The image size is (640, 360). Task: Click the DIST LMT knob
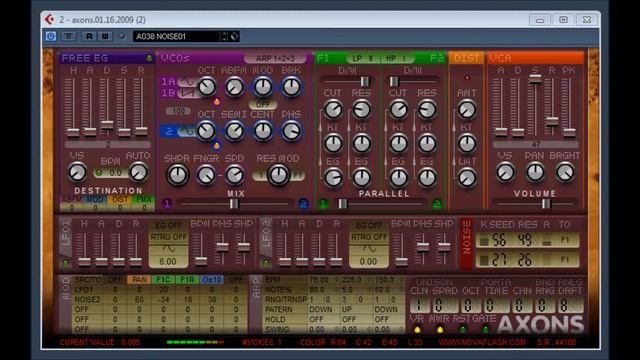click(467, 178)
